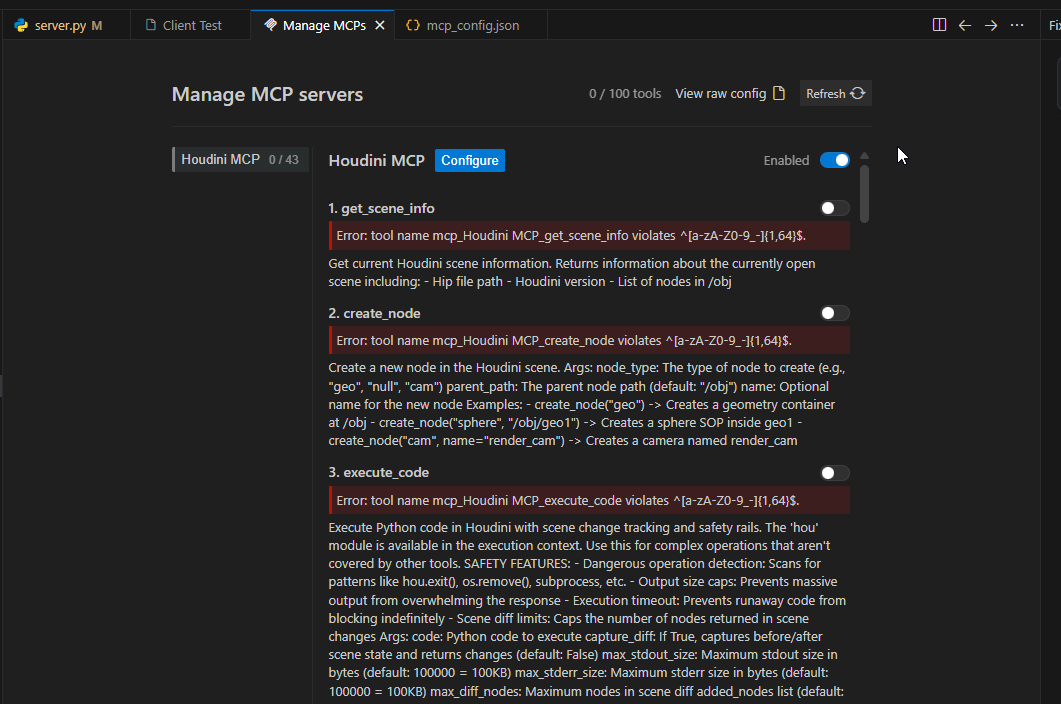
Task: Click the 'Houdini MCP' heading beside Configure
Action: coord(376,160)
